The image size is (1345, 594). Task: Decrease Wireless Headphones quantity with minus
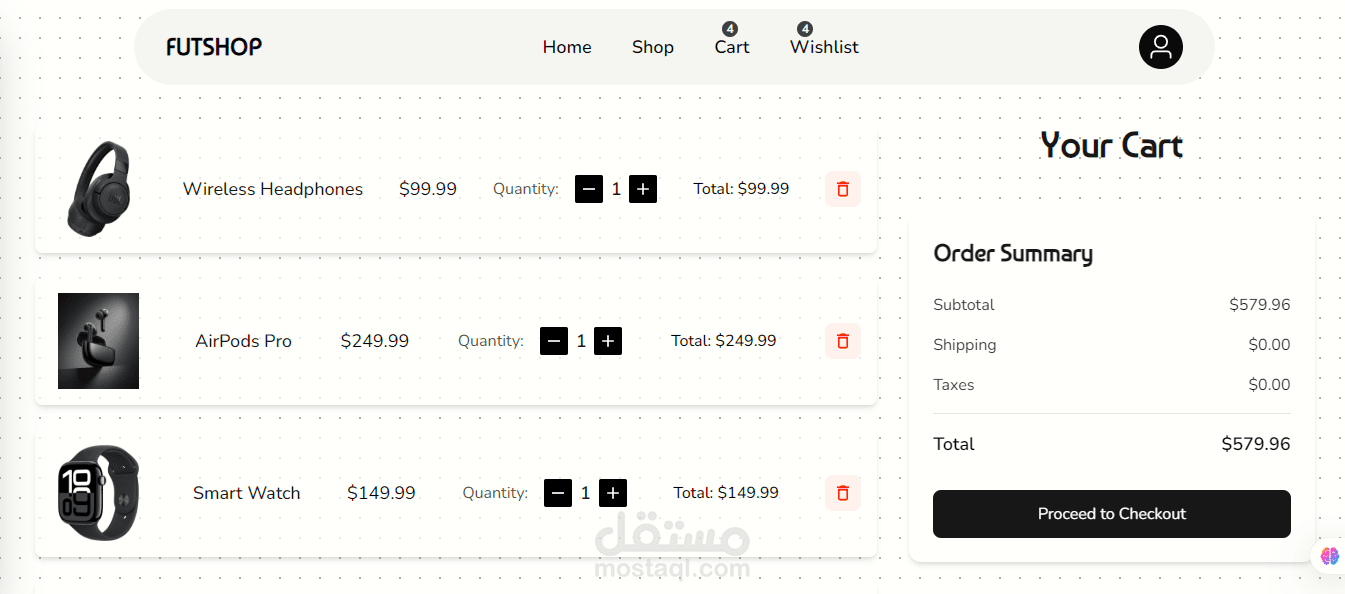589,189
